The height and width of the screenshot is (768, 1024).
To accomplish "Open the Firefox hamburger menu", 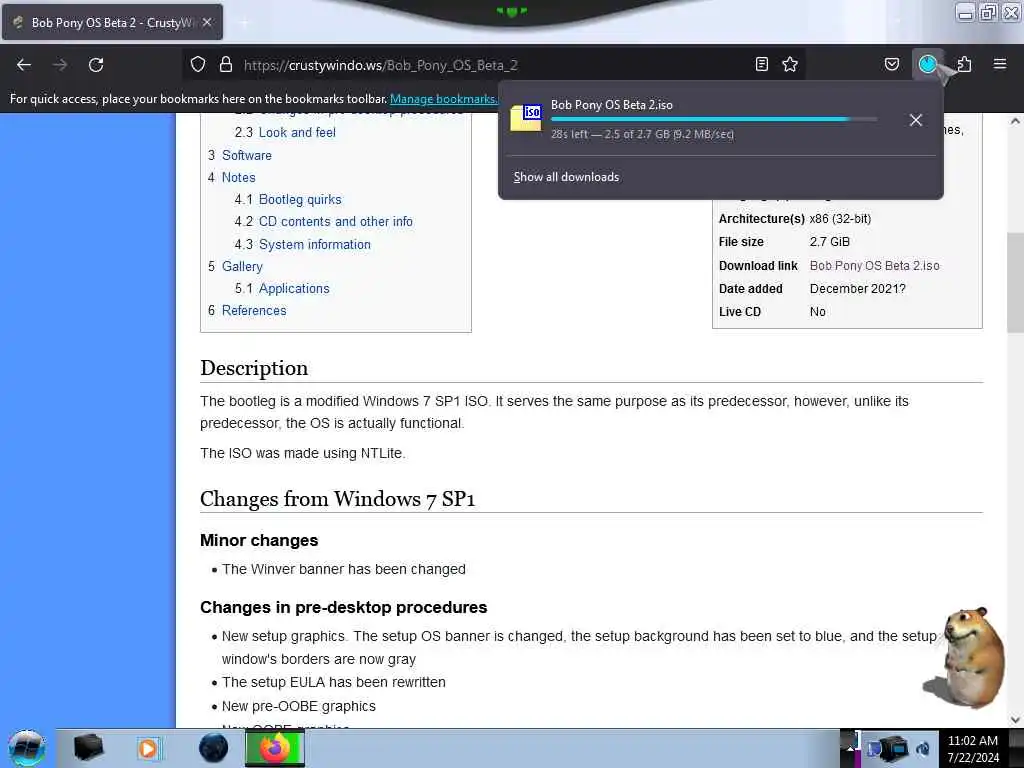I will pos(1000,64).
